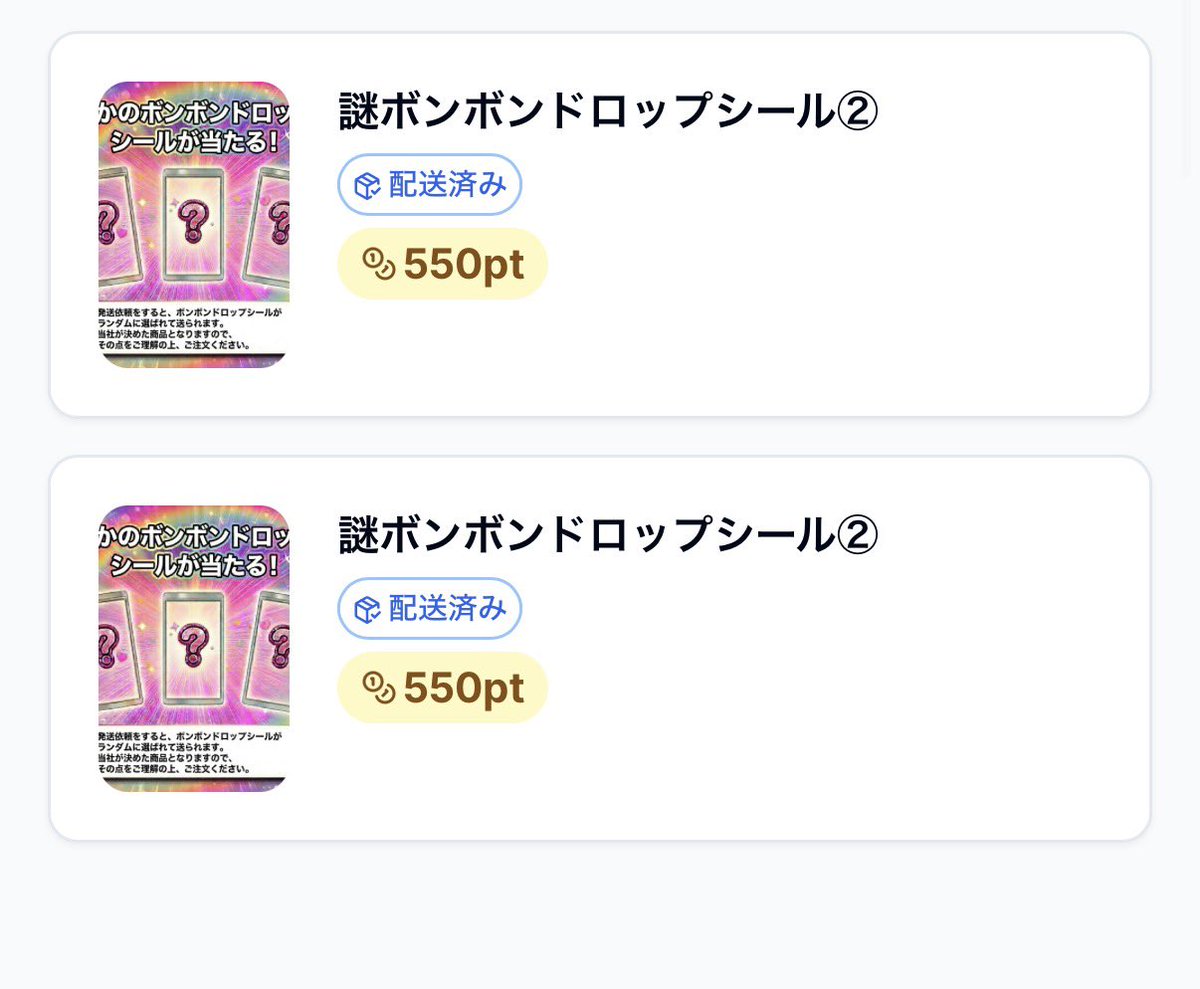
Task: Click the package icon in first card's 配送済み badge
Action: point(369,185)
